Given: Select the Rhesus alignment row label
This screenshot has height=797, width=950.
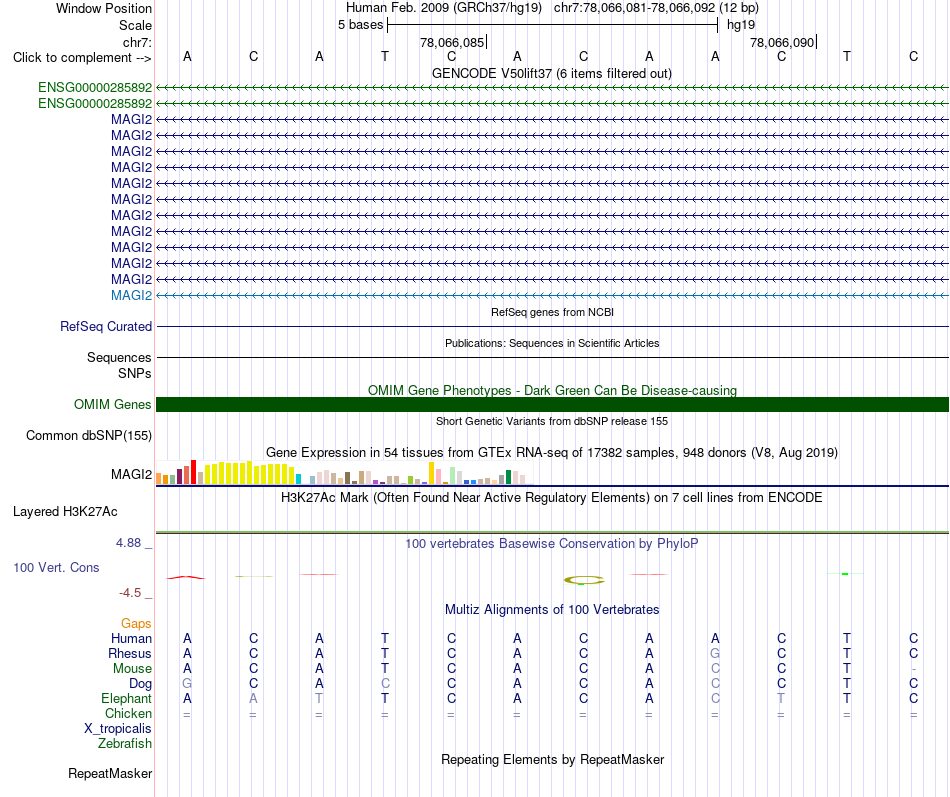Looking at the screenshot, I should tap(130, 653).
